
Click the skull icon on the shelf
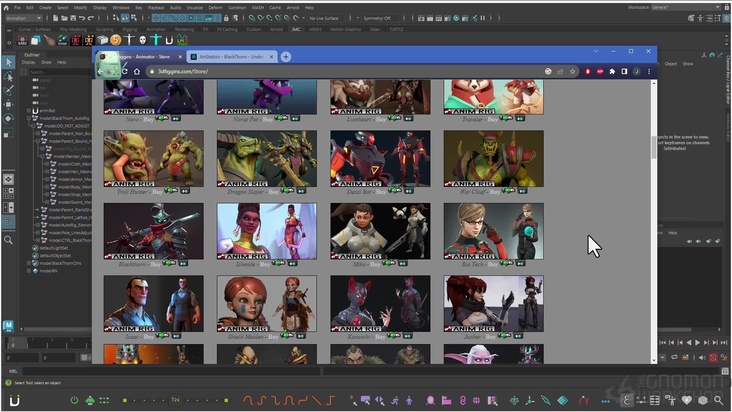(142, 39)
